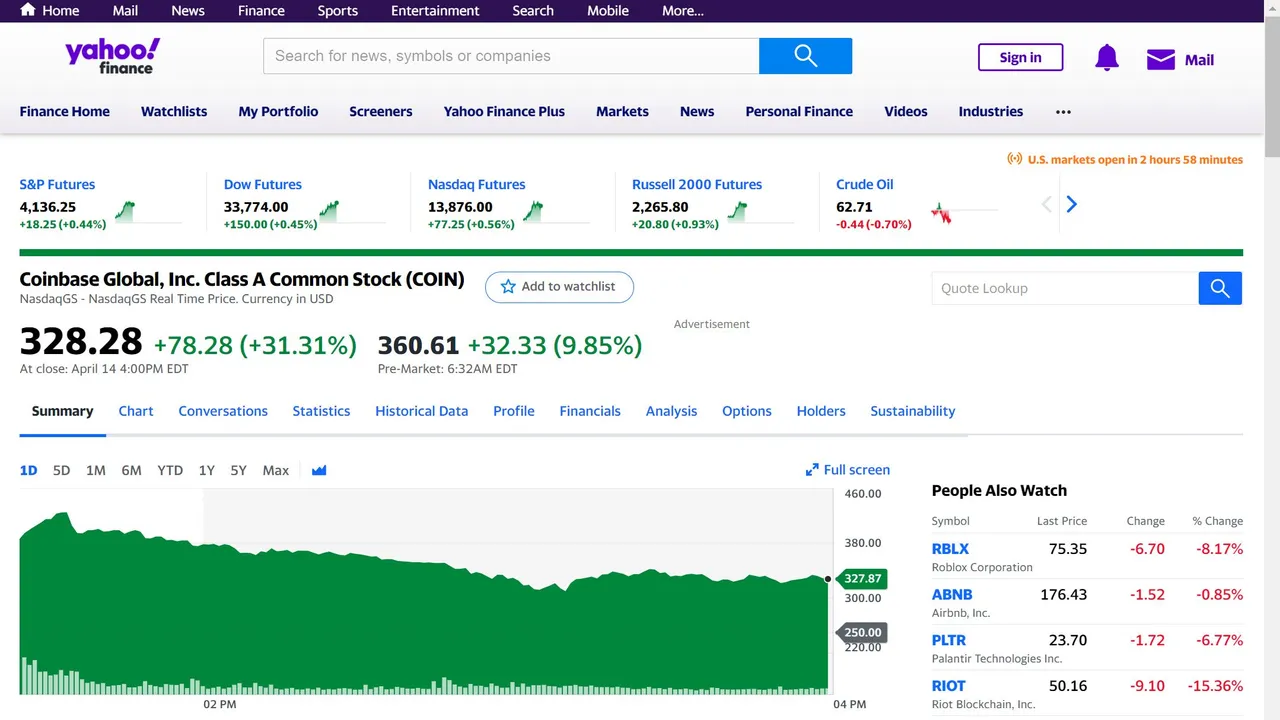Expand the More... menu in the top bar
This screenshot has width=1280, height=720.
[x=683, y=11]
